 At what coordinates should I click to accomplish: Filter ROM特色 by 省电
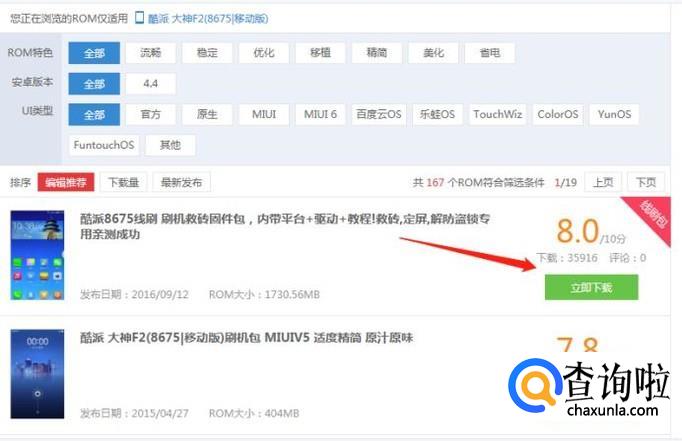(x=490, y=53)
